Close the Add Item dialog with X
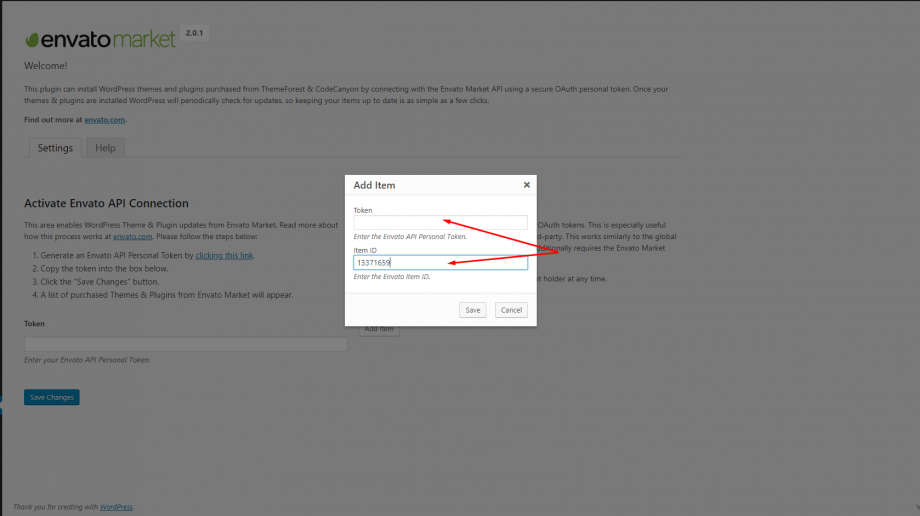The image size is (920, 516). [x=527, y=185]
